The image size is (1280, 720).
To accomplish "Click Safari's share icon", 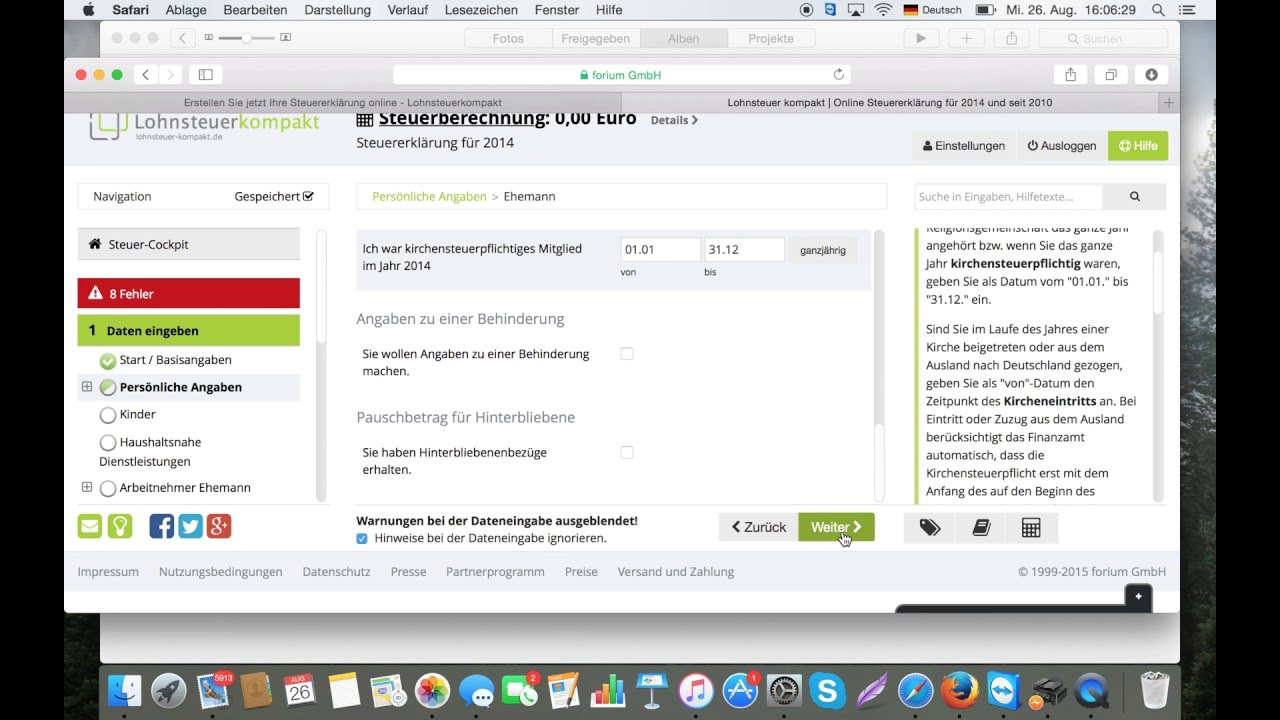I will pyautogui.click(x=1071, y=75).
